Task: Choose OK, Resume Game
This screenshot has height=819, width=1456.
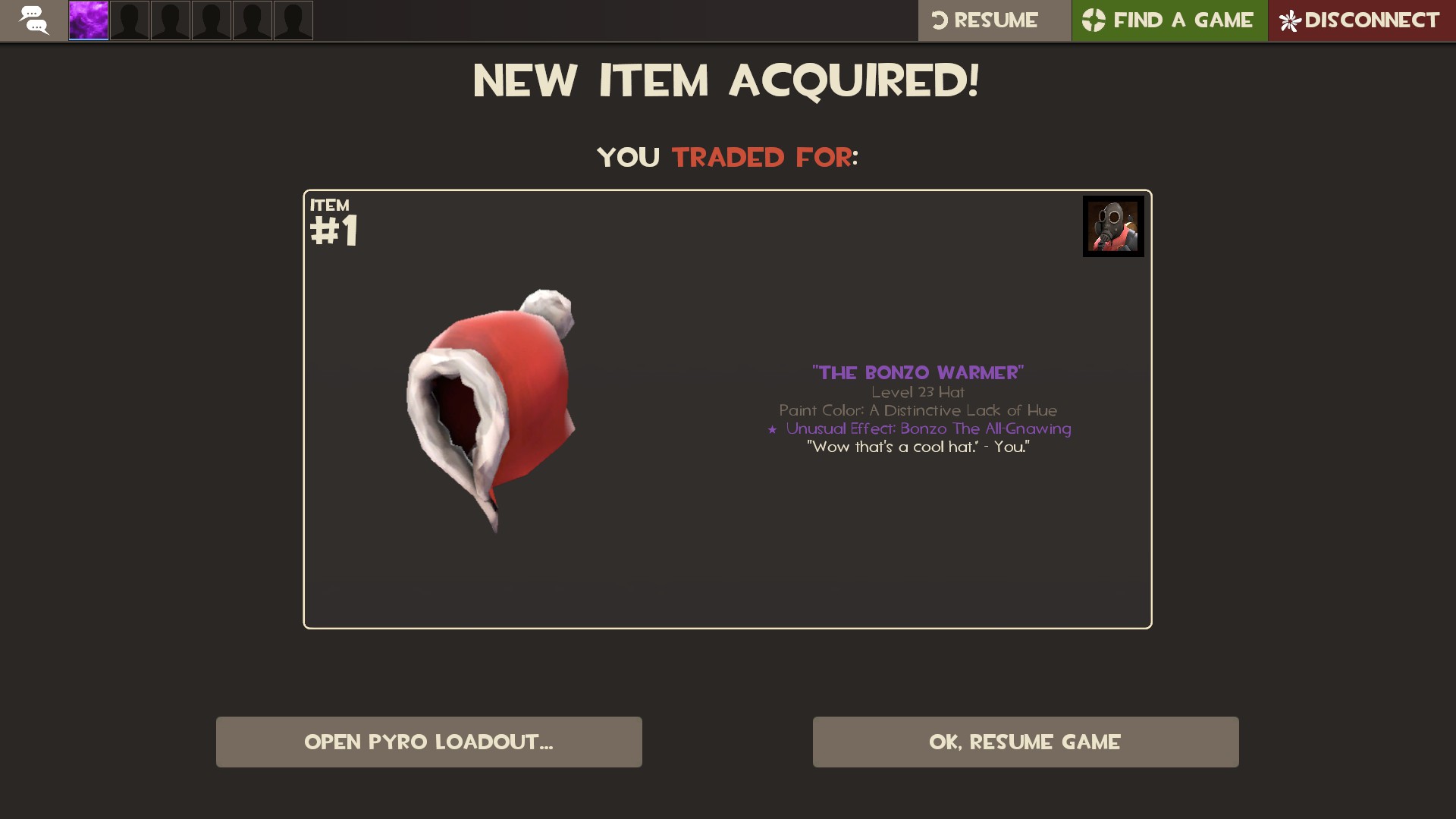Action: click(1025, 742)
